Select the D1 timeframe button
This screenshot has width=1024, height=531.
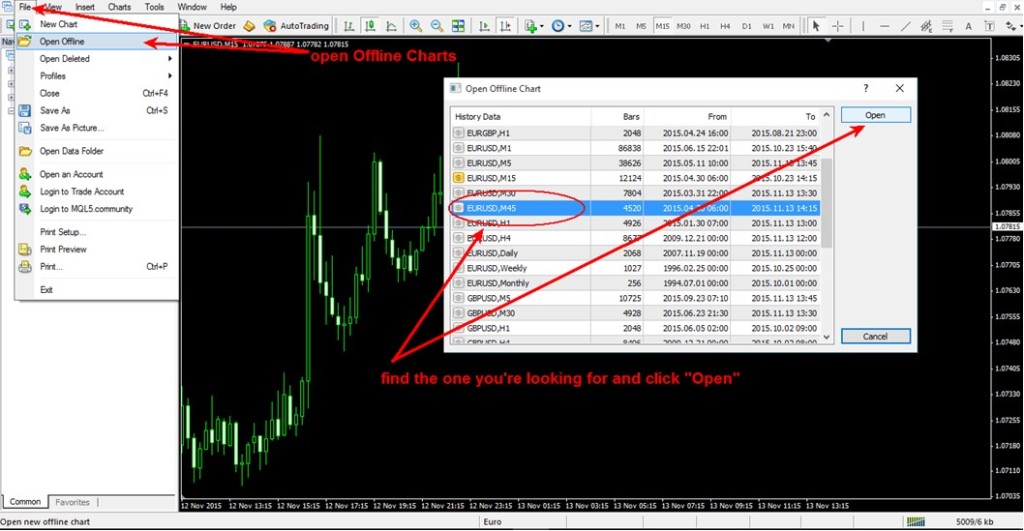coord(746,26)
